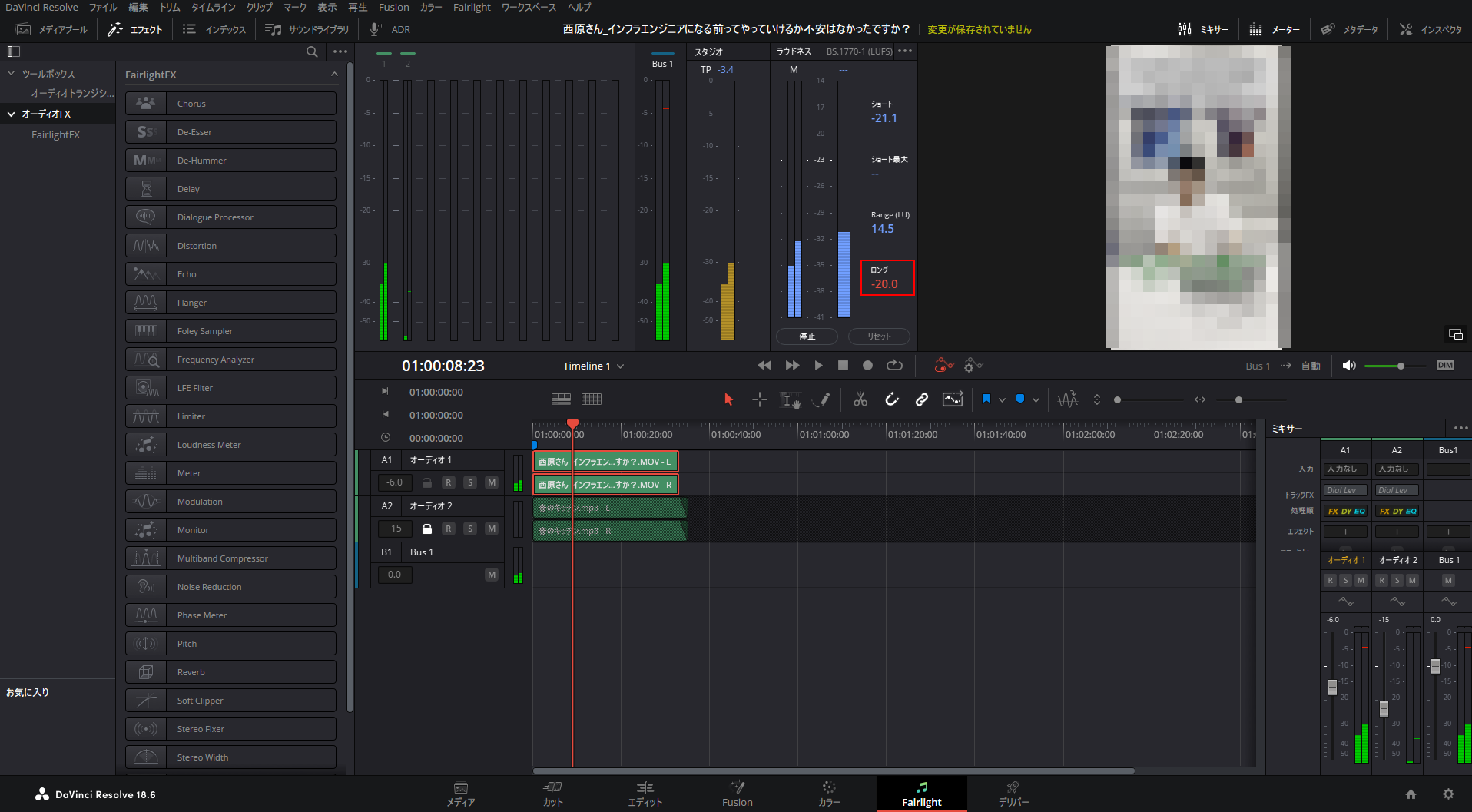Image resolution: width=1472 pixels, height=812 pixels.
Task: Click the blue marker icon
Action: tap(1020, 399)
